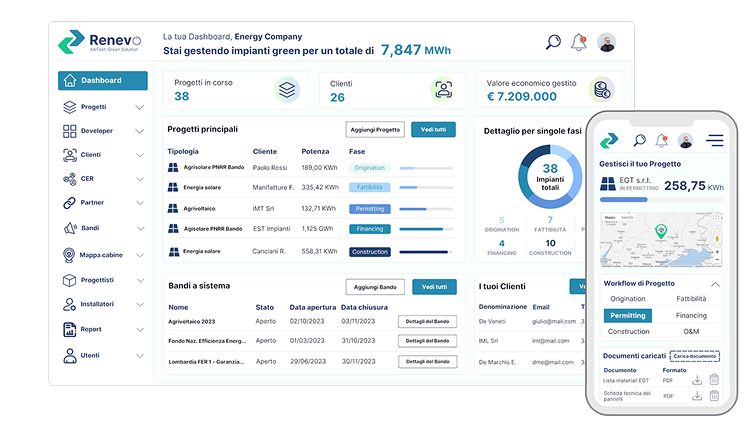Click the Progetti in corso layers icon

287,90
